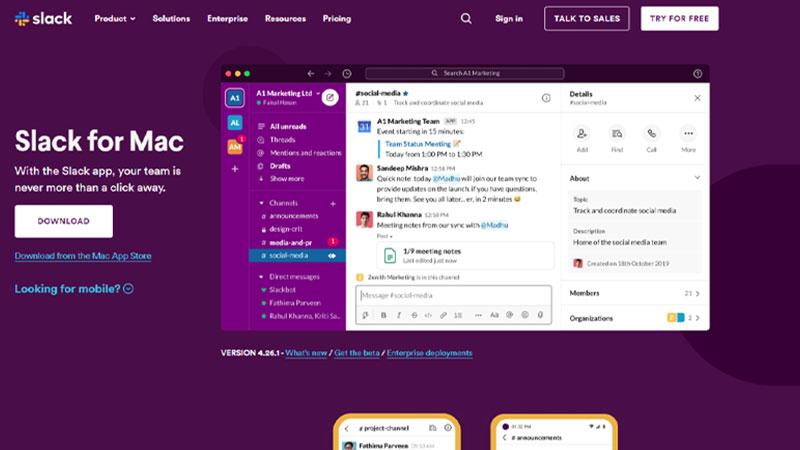Click the forward arrow in Slack window
This screenshot has height=450, width=800.
(328, 73)
